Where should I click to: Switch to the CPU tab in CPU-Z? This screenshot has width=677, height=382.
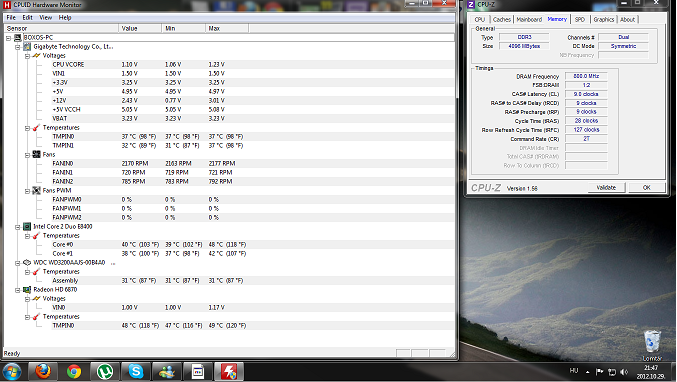pyautogui.click(x=480, y=19)
